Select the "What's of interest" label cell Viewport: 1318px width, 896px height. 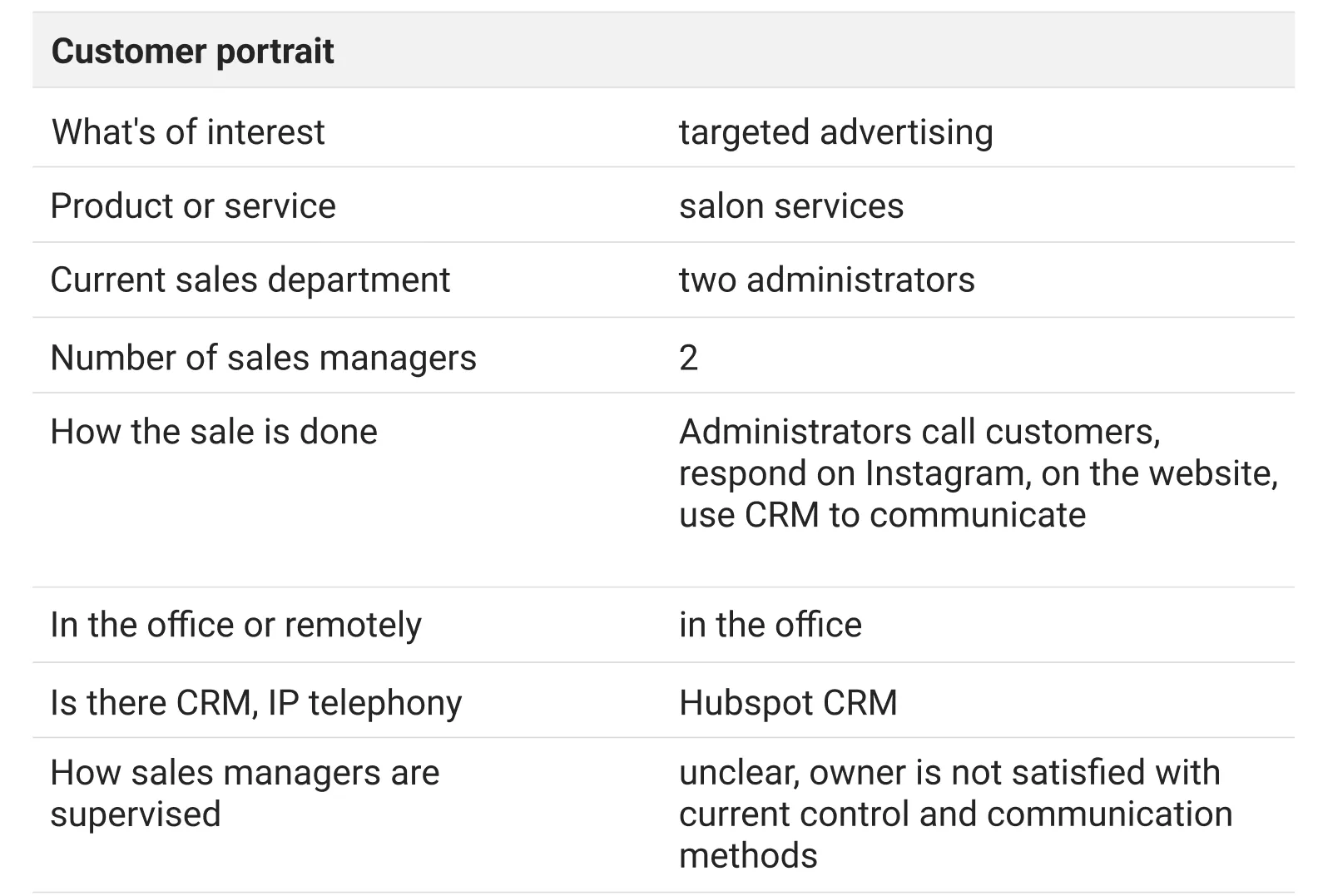188,132
